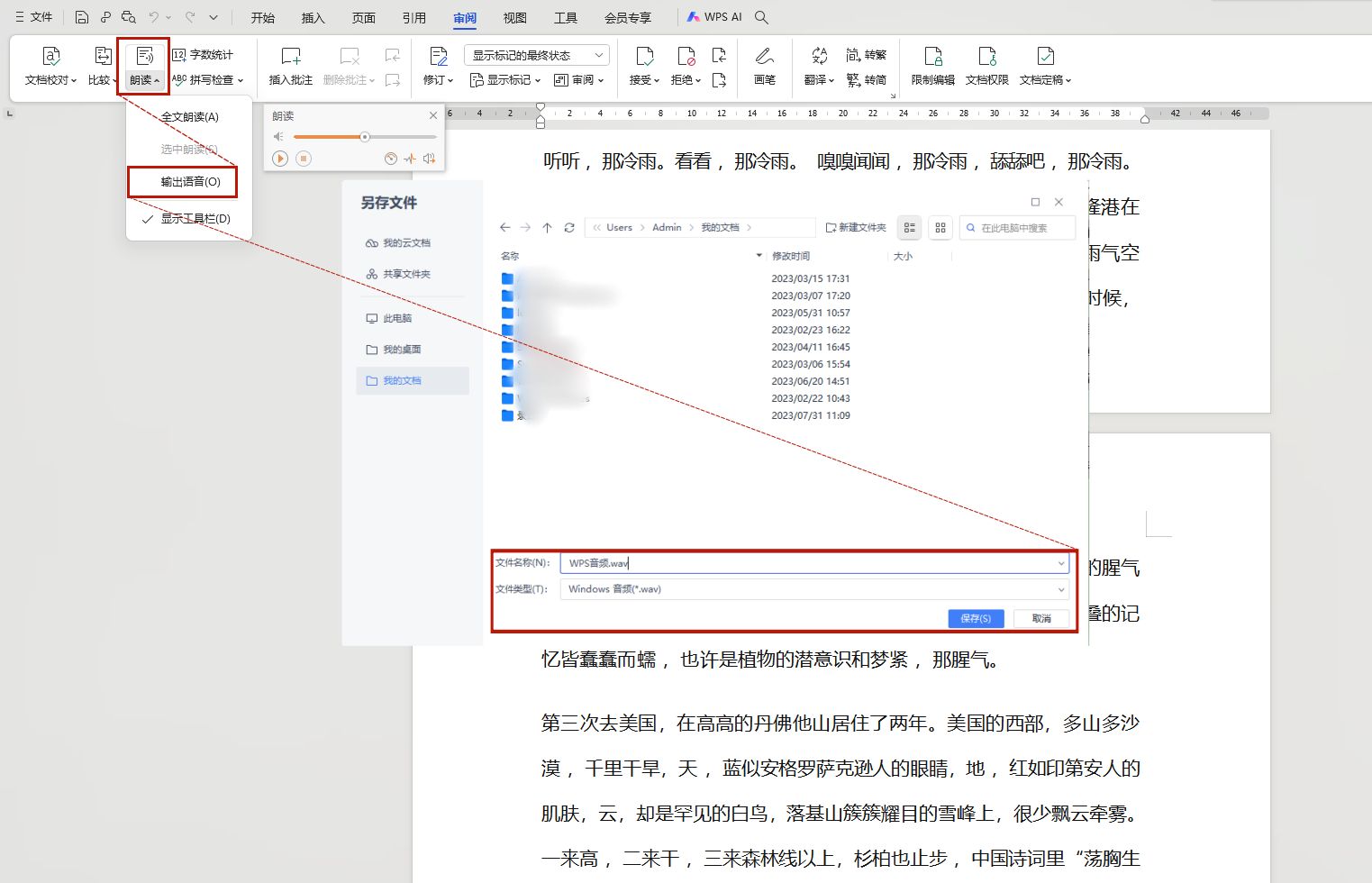Switch to 视图 ribbon tab
The height and width of the screenshot is (883, 1372).
(515, 17)
